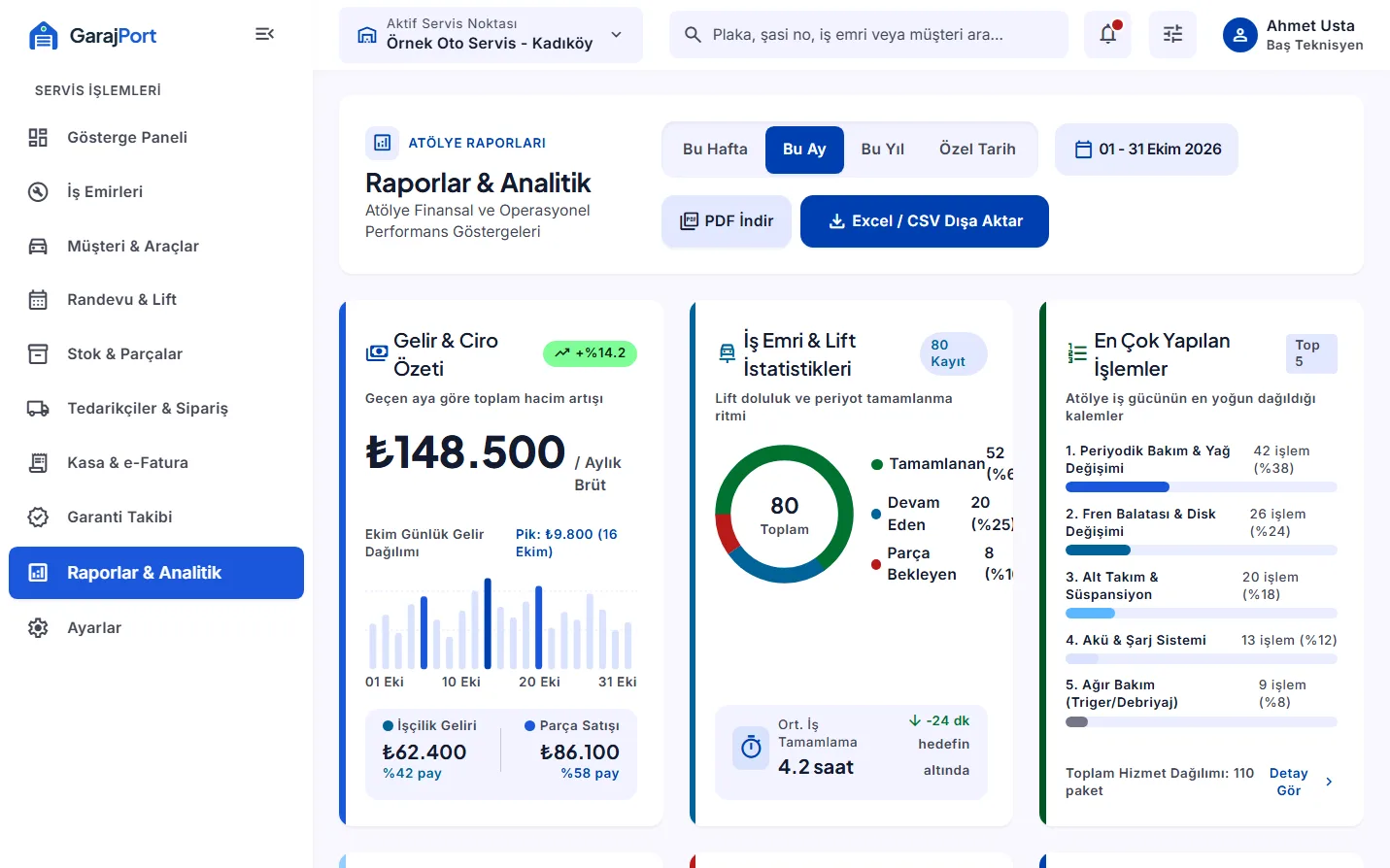The width and height of the screenshot is (1390, 868).
Task: Click the Kasa & e-Fatura receipt icon
Action: tap(38, 463)
